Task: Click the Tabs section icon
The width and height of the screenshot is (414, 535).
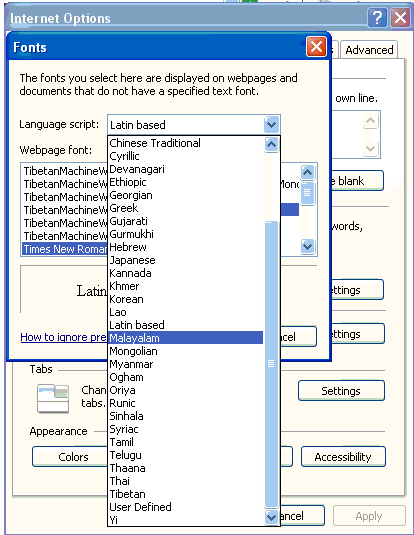Action: coord(53,398)
